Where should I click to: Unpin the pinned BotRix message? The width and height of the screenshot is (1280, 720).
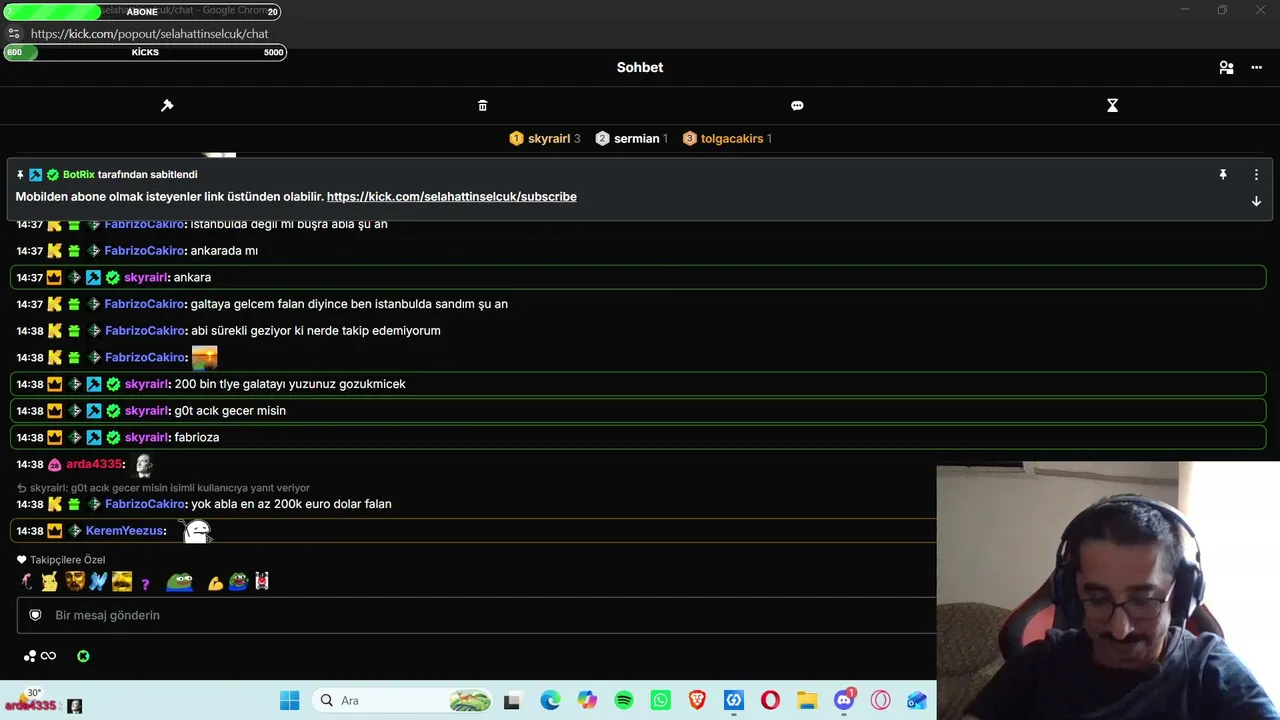pos(1222,174)
